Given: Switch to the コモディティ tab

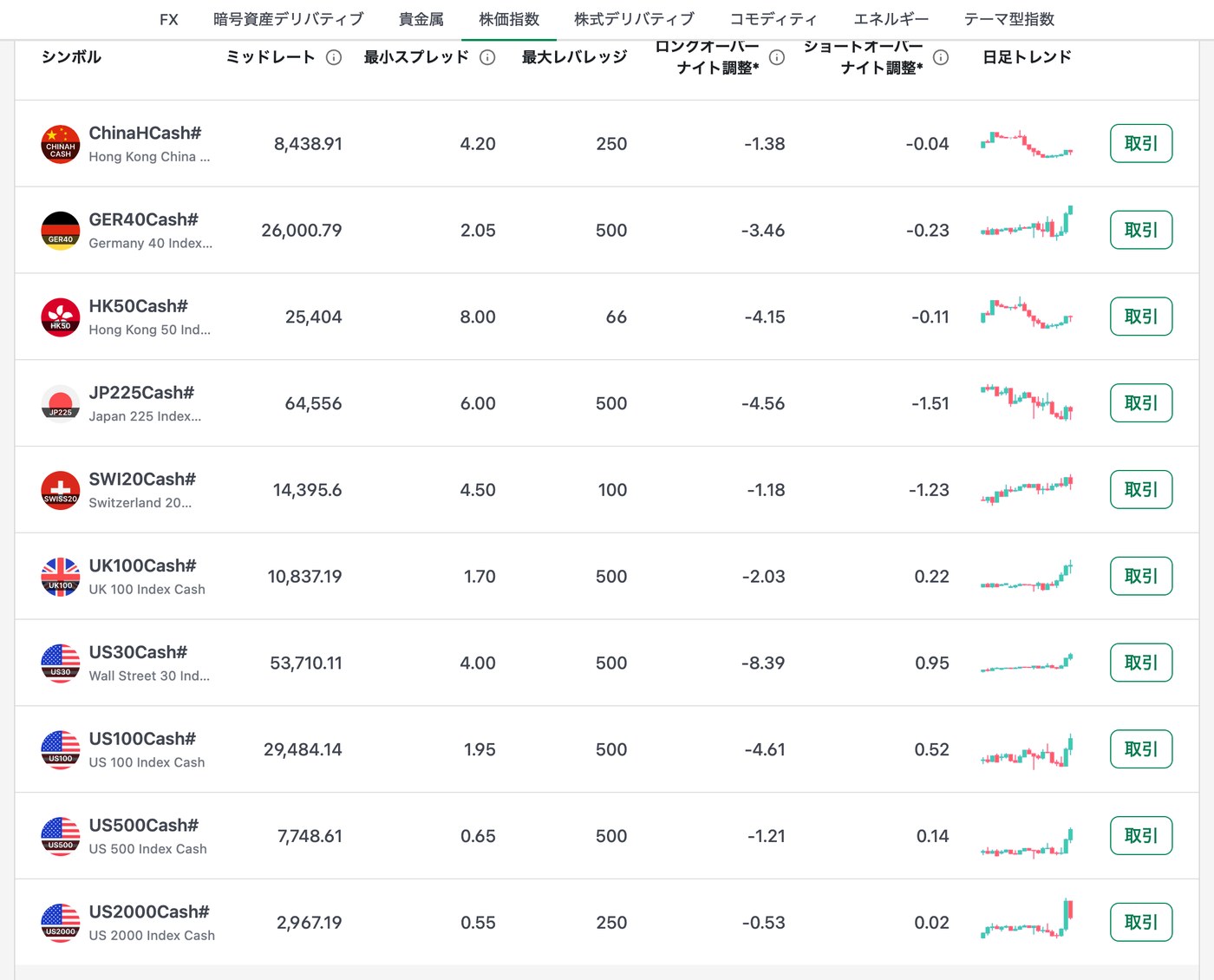Looking at the screenshot, I should pyautogui.click(x=773, y=19).
